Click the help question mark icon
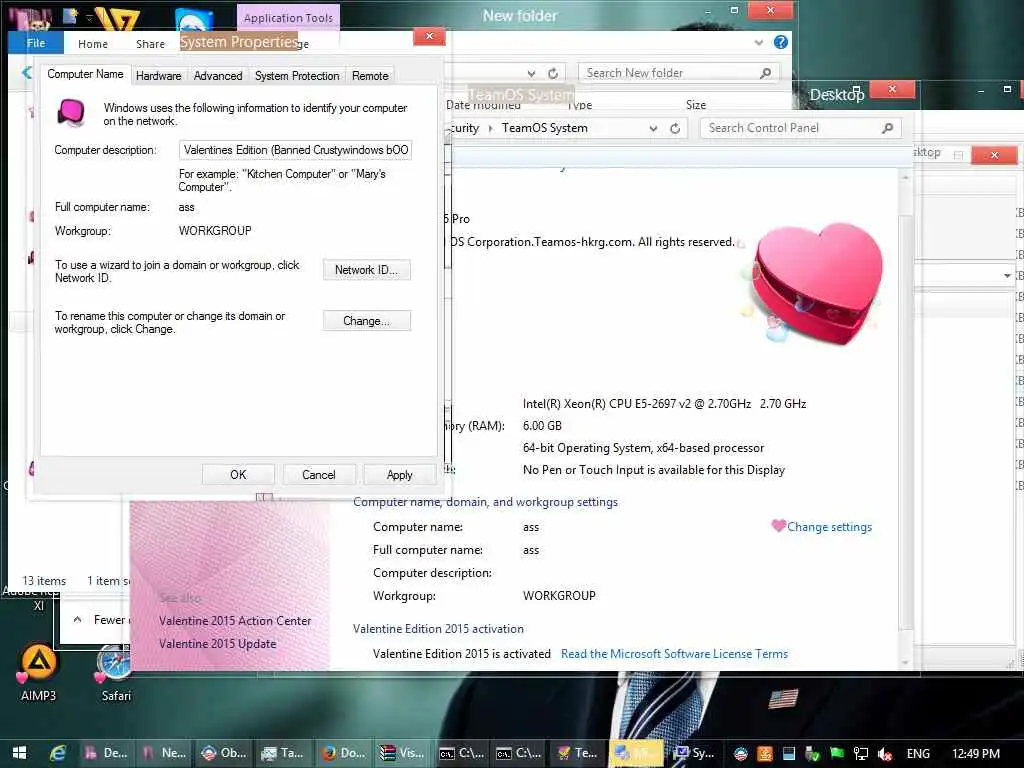The width and height of the screenshot is (1024, 768). (780, 42)
